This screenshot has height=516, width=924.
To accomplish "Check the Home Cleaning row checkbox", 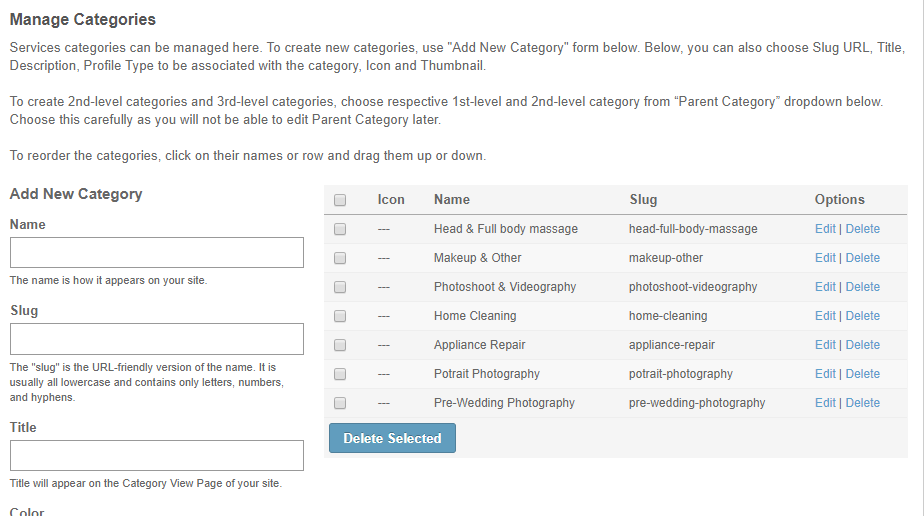I will tap(340, 316).
